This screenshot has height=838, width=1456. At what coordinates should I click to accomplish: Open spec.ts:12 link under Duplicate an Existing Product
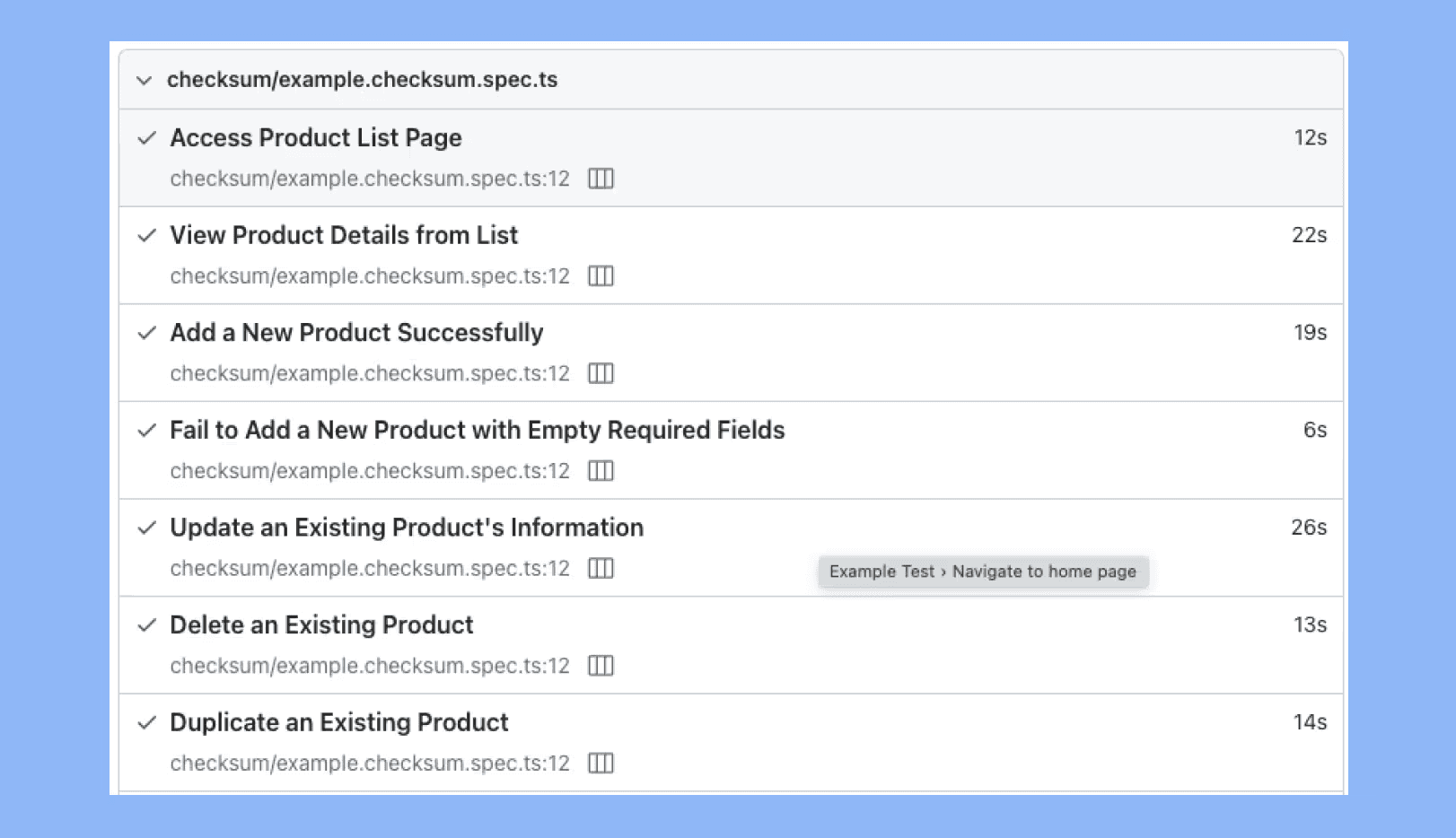[x=370, y=763]
